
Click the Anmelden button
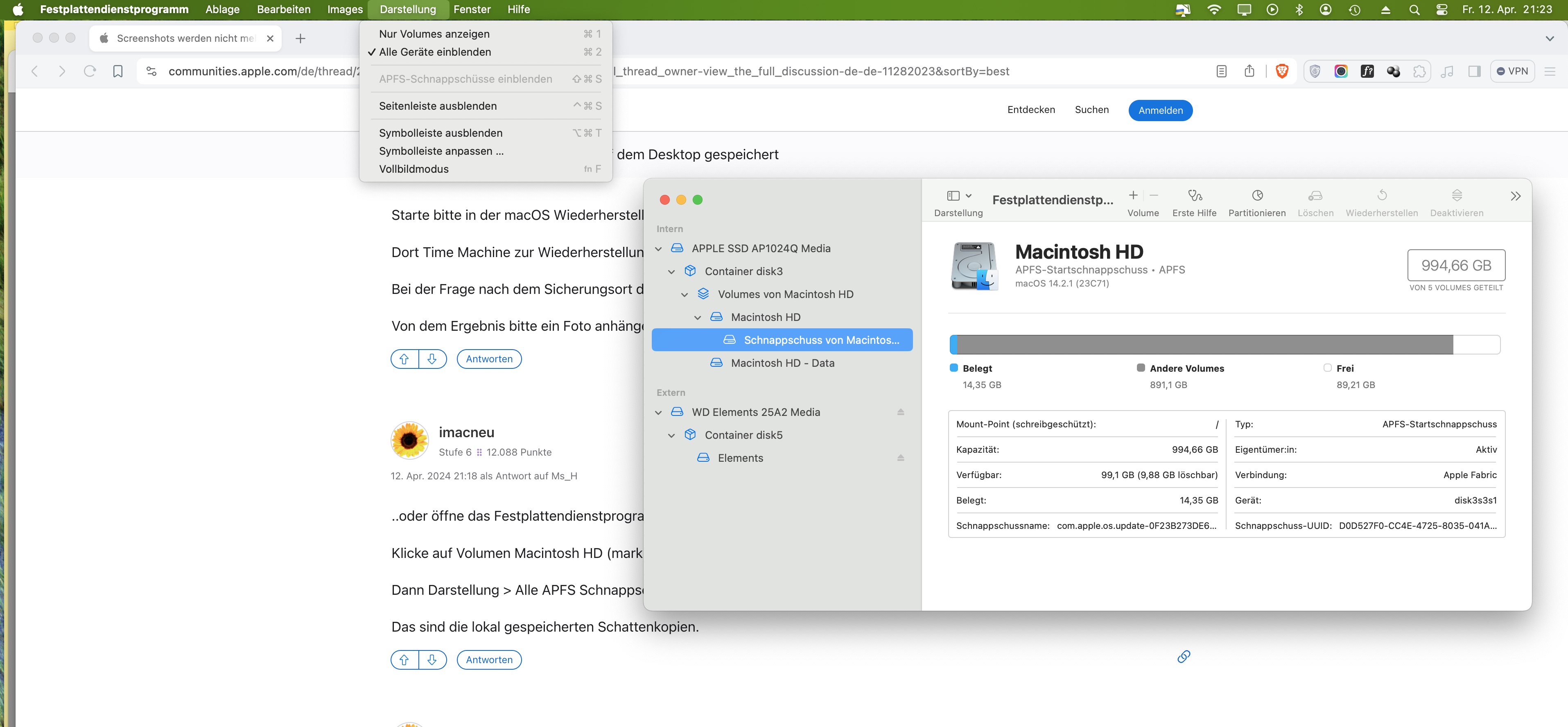1160,111
